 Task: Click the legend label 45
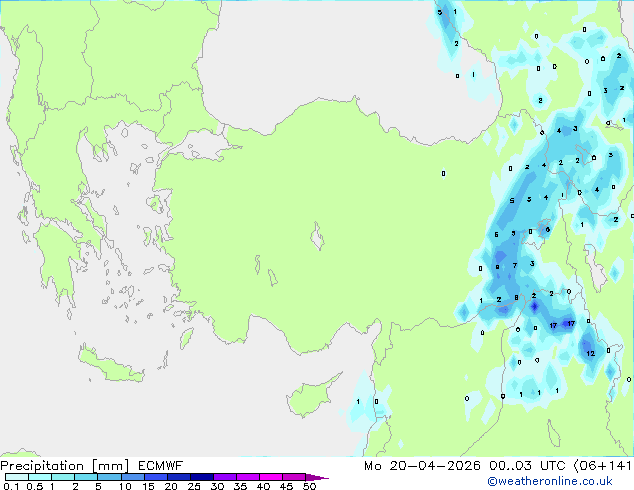point(286,486)
